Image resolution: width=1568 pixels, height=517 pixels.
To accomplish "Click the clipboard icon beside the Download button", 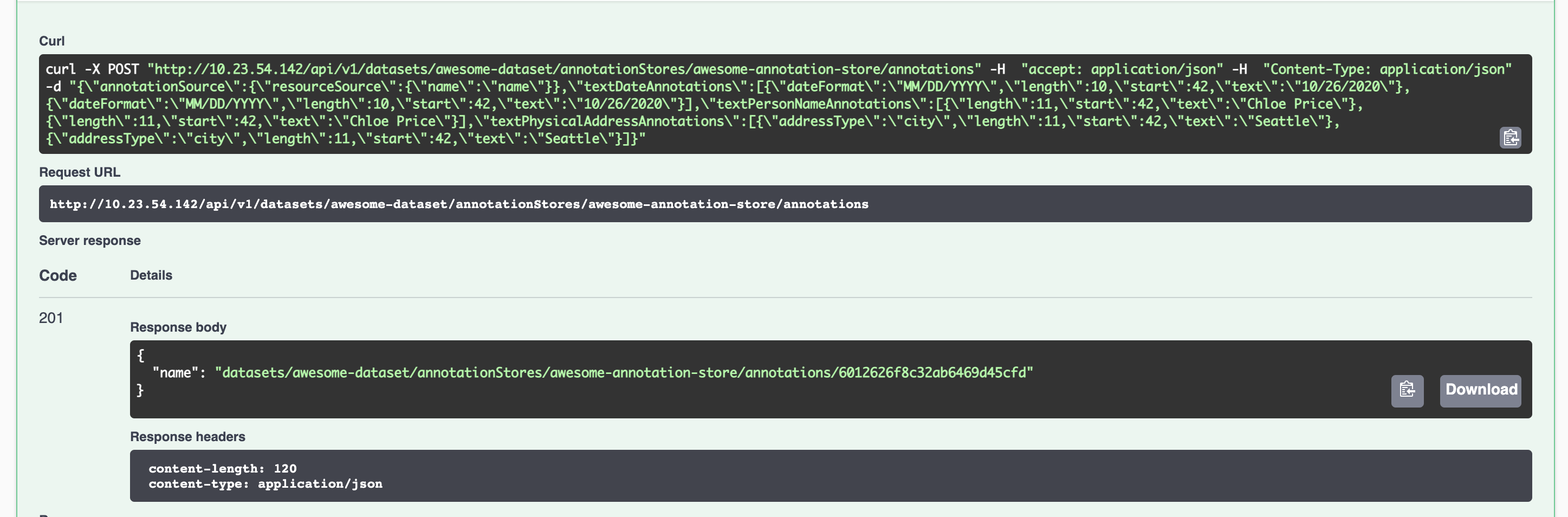I will click(x=1408, y=390).
